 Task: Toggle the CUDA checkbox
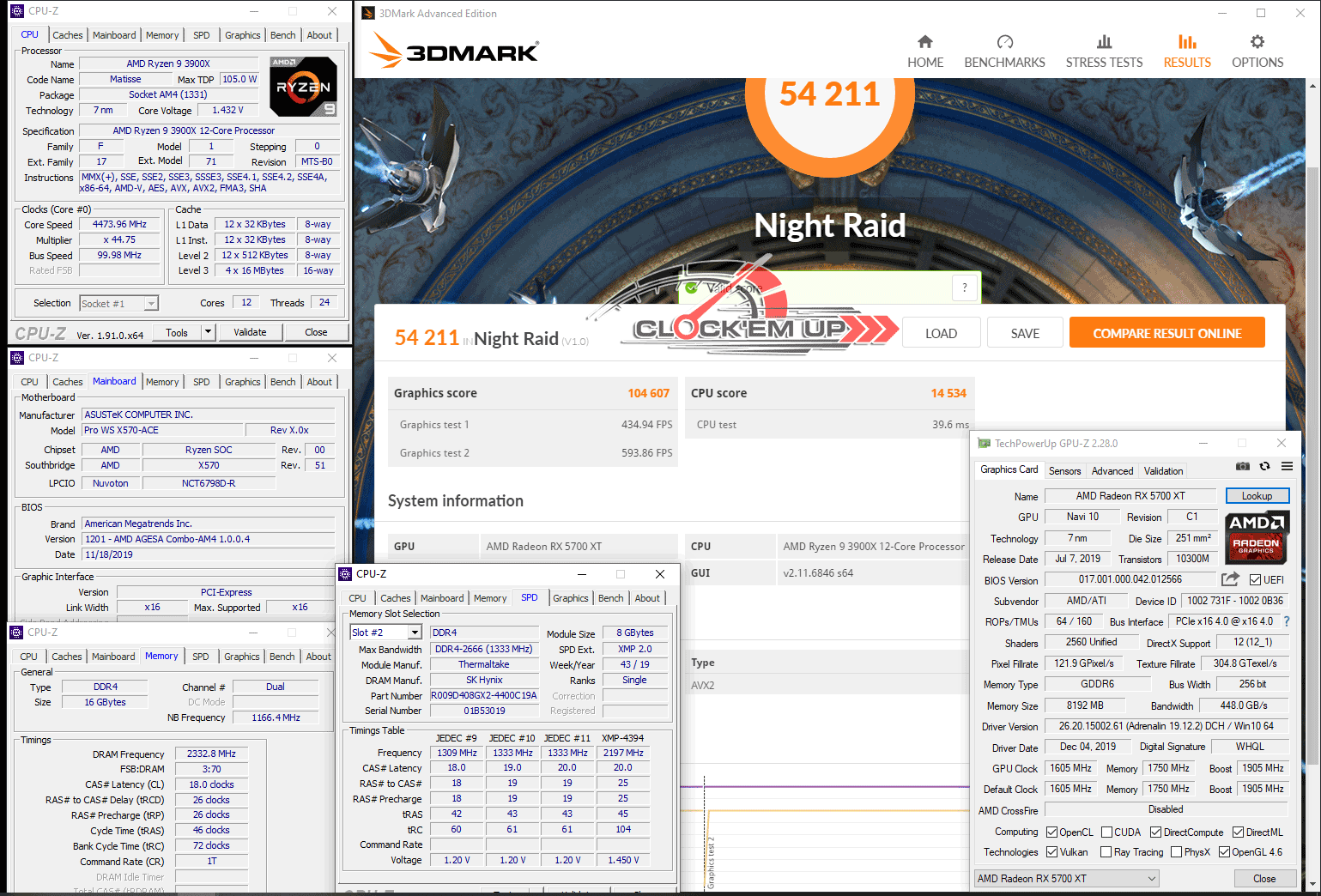(1106, 832)
